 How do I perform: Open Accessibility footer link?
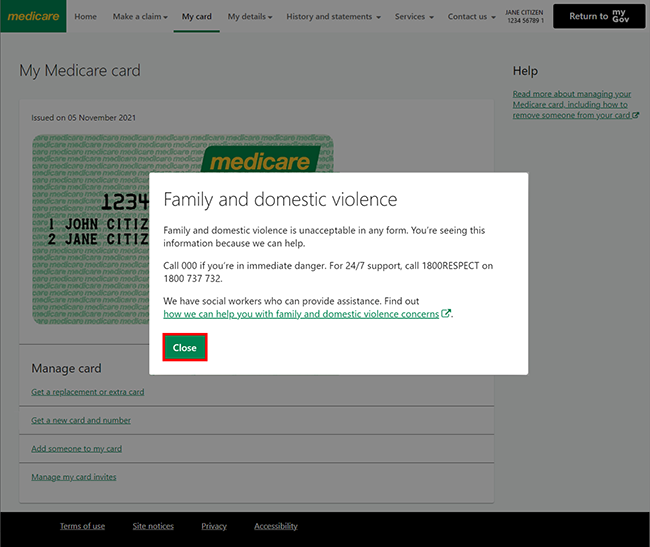tap(276, 526)
